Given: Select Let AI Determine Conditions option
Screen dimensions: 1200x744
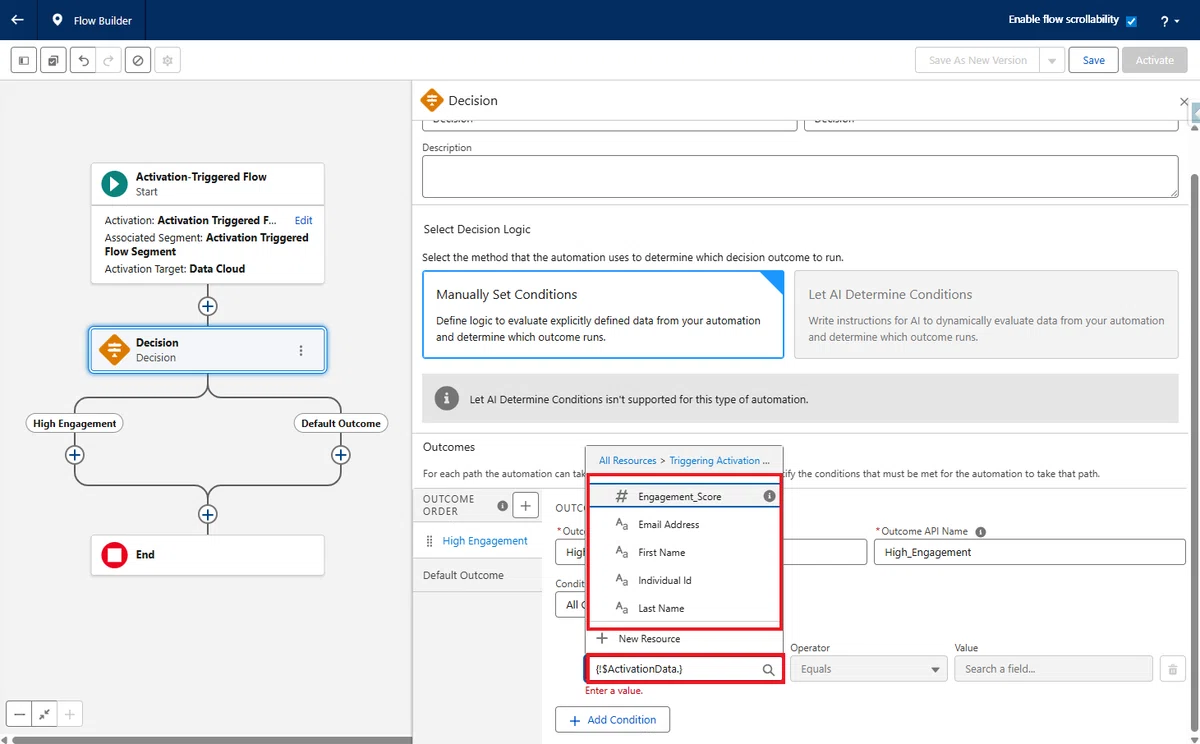Looking at the screenshot, I should (x=986, y=314).
